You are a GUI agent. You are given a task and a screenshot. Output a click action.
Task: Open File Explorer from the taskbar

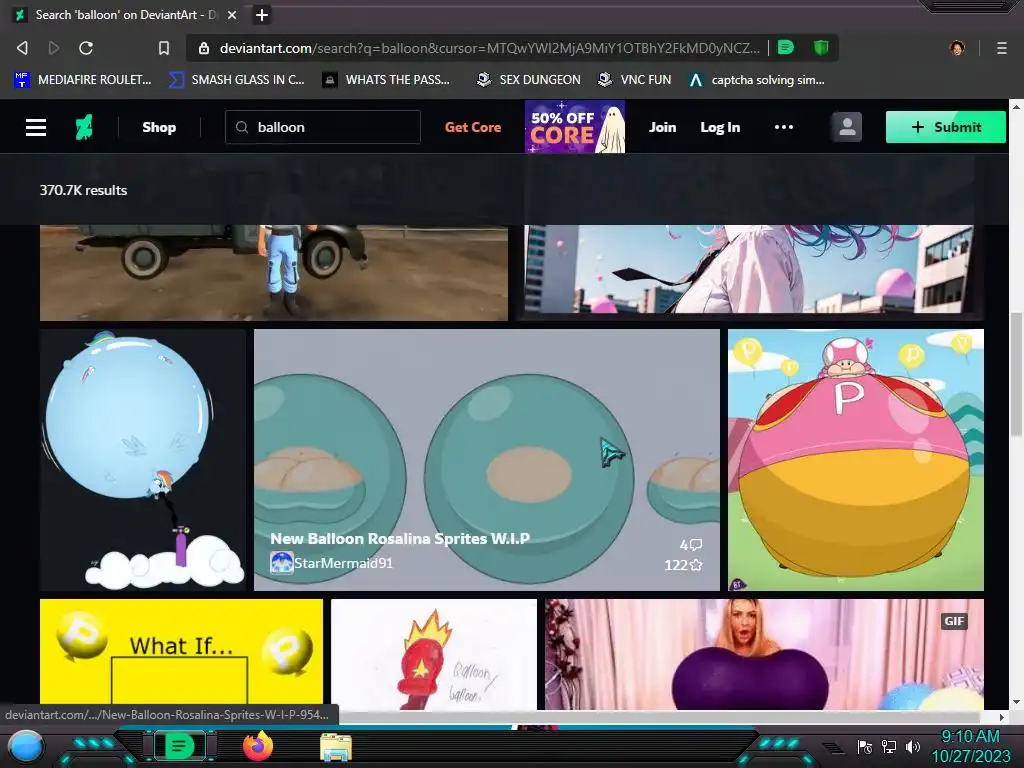coord(336,747)
